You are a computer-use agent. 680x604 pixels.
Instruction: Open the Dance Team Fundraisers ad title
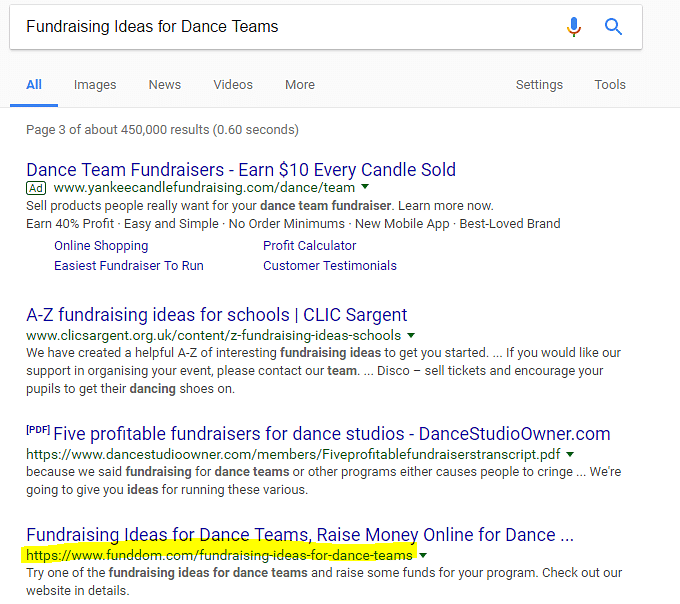tap(241, 170)
